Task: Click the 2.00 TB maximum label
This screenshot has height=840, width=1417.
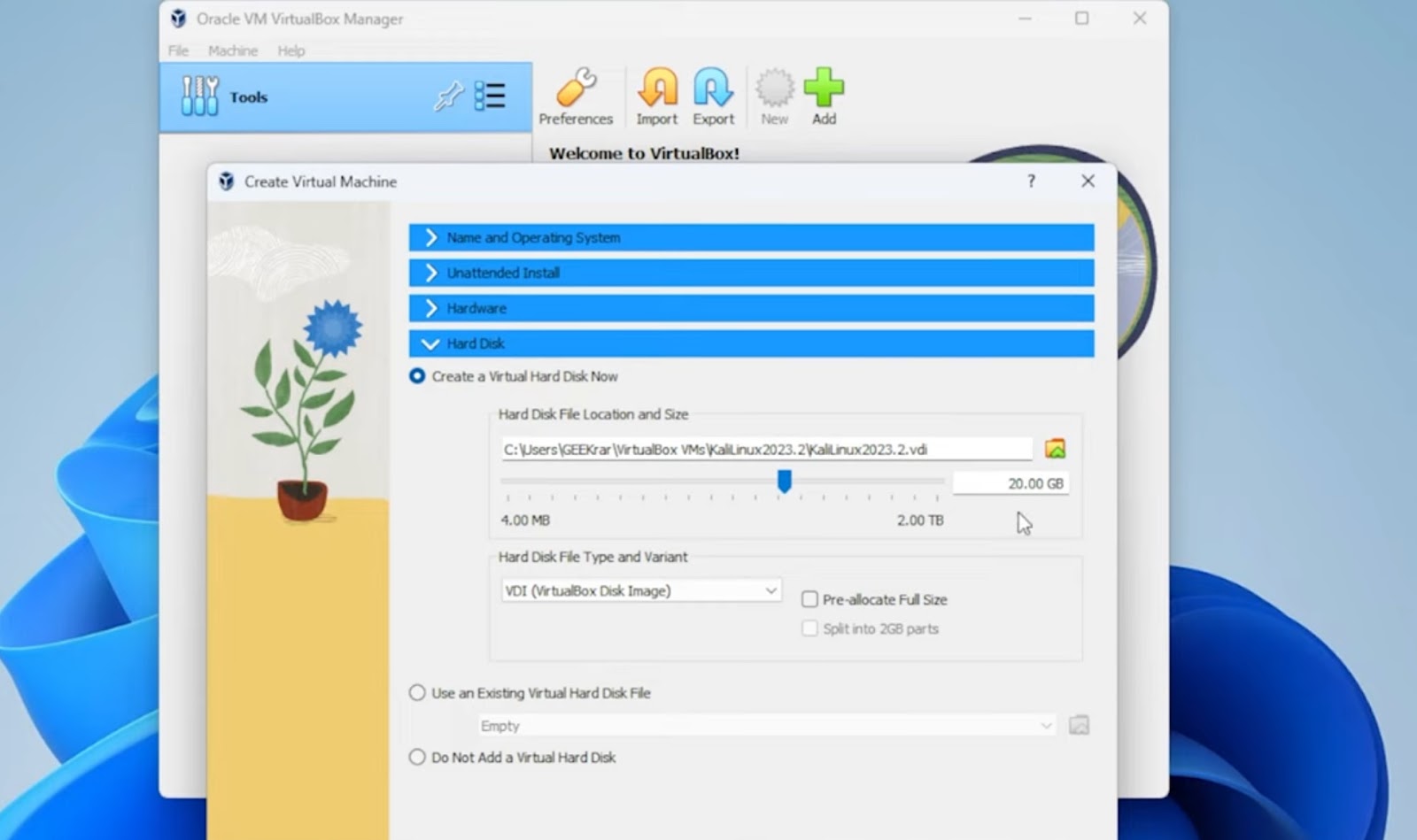Action: coord(920,520)
